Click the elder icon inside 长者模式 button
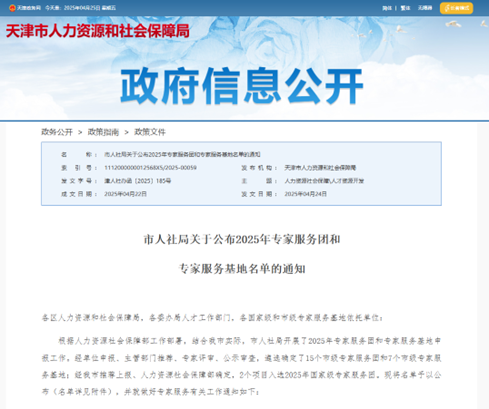The width and height of the screenshot is (489, 409). point(447,8)
